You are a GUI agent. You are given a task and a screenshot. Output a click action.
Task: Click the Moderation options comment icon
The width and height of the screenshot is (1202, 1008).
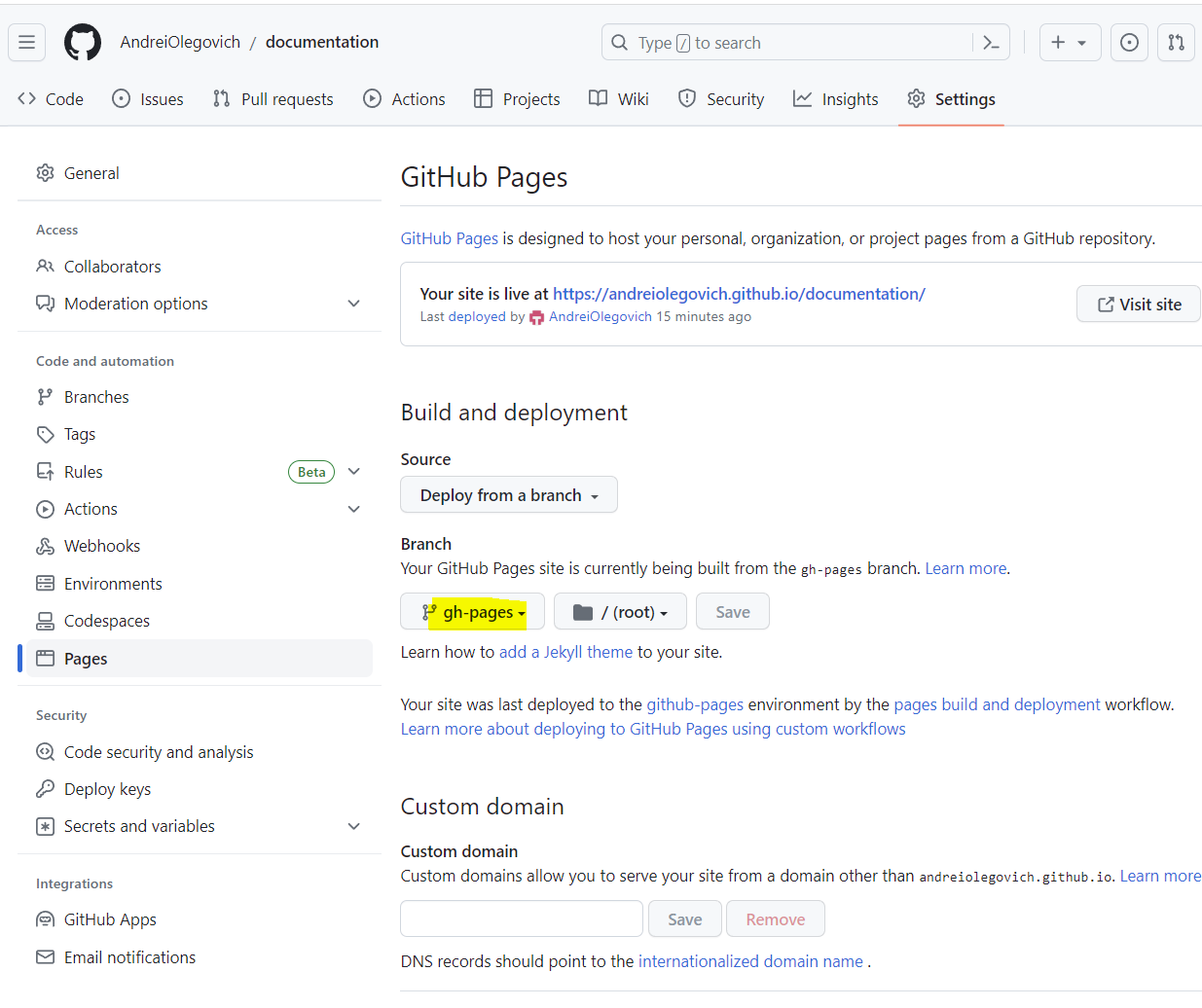coord(45,304)
